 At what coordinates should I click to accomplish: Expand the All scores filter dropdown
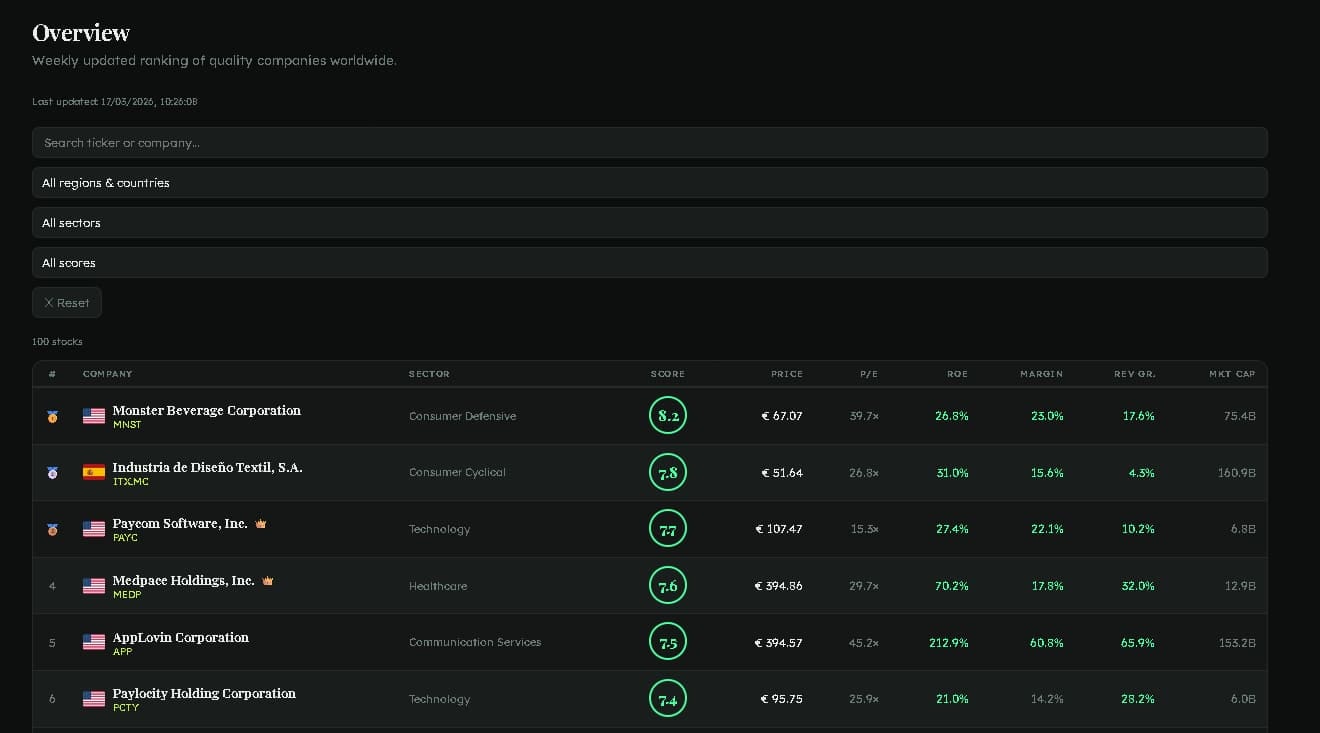[650, 262]
